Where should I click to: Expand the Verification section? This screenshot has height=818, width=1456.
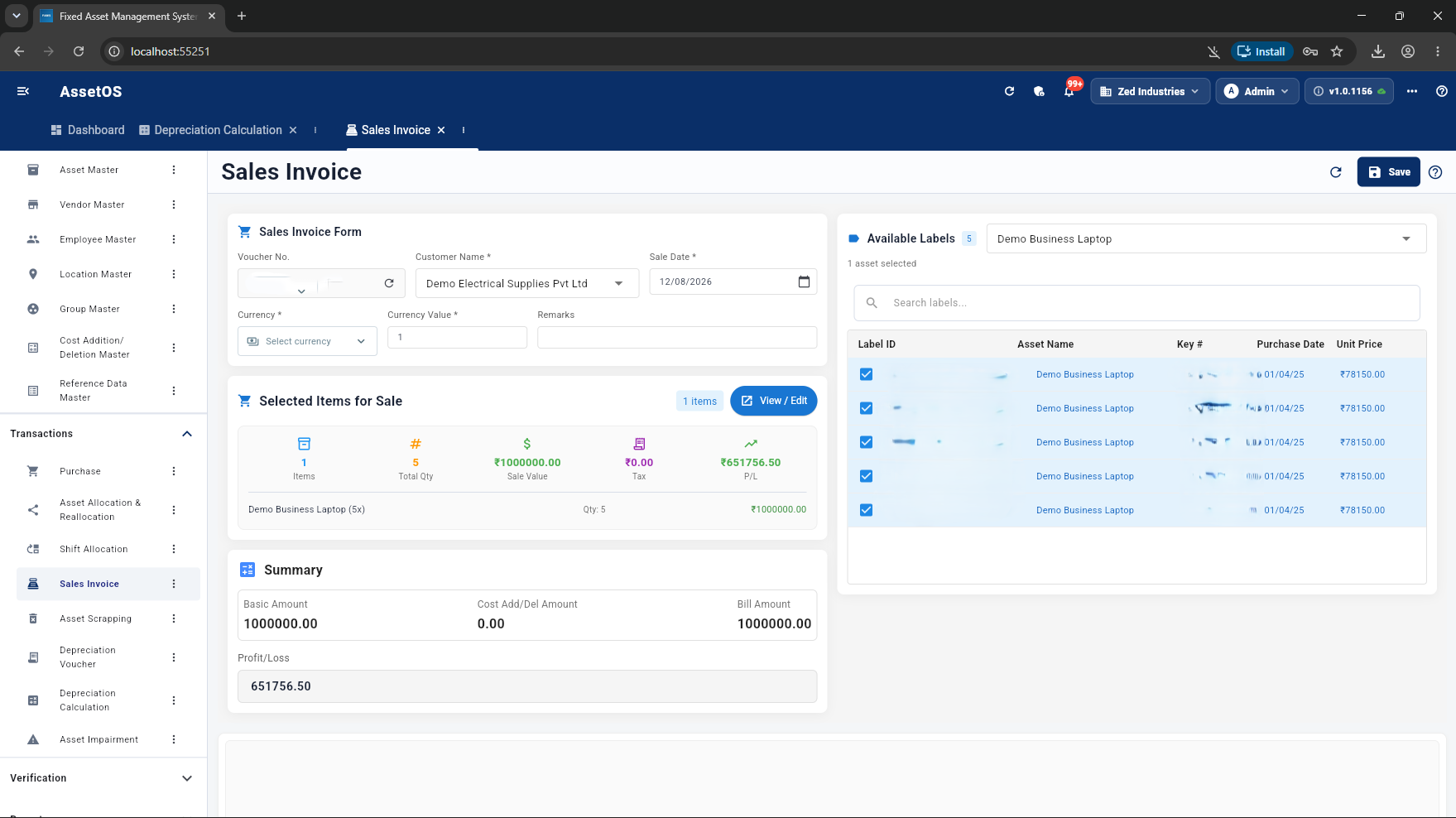click(187, 778)
